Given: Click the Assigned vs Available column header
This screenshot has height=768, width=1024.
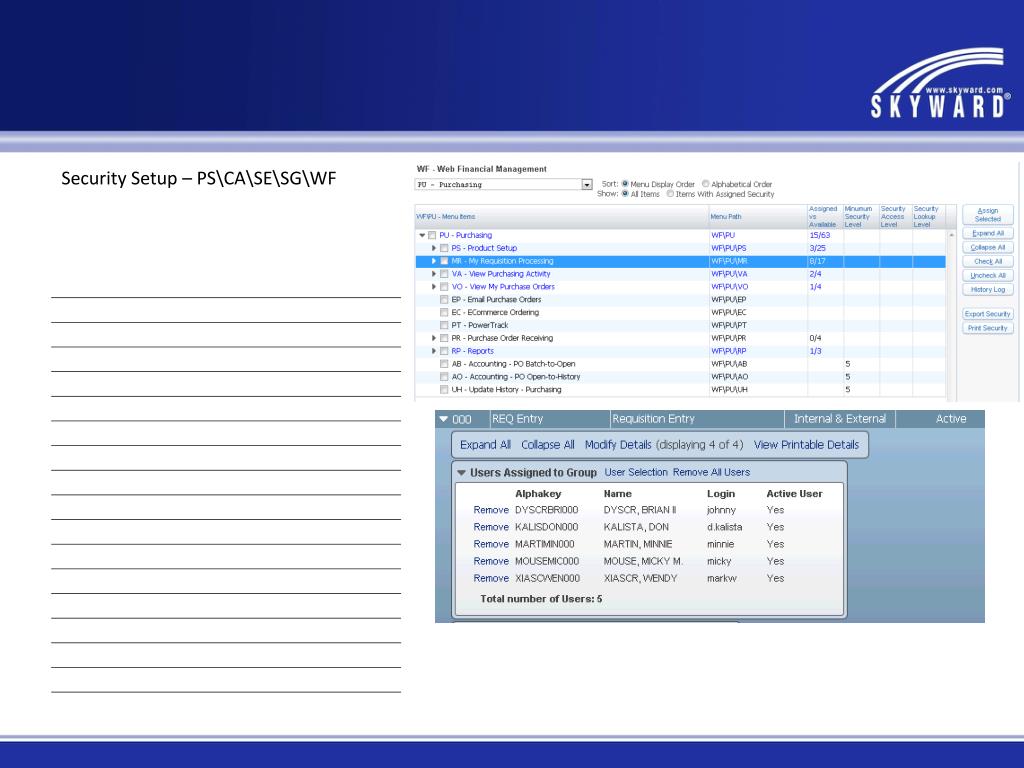Looking at the screenshot, I should click(x=823, y=217).
